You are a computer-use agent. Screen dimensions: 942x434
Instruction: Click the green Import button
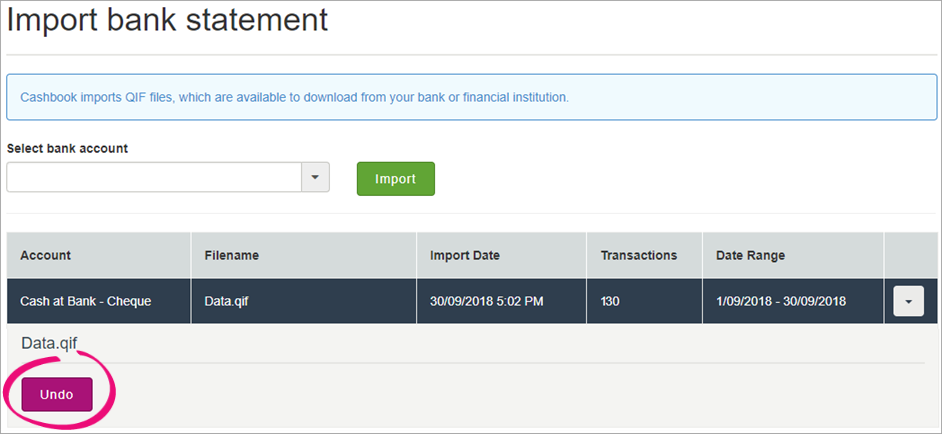click(395, 179)
